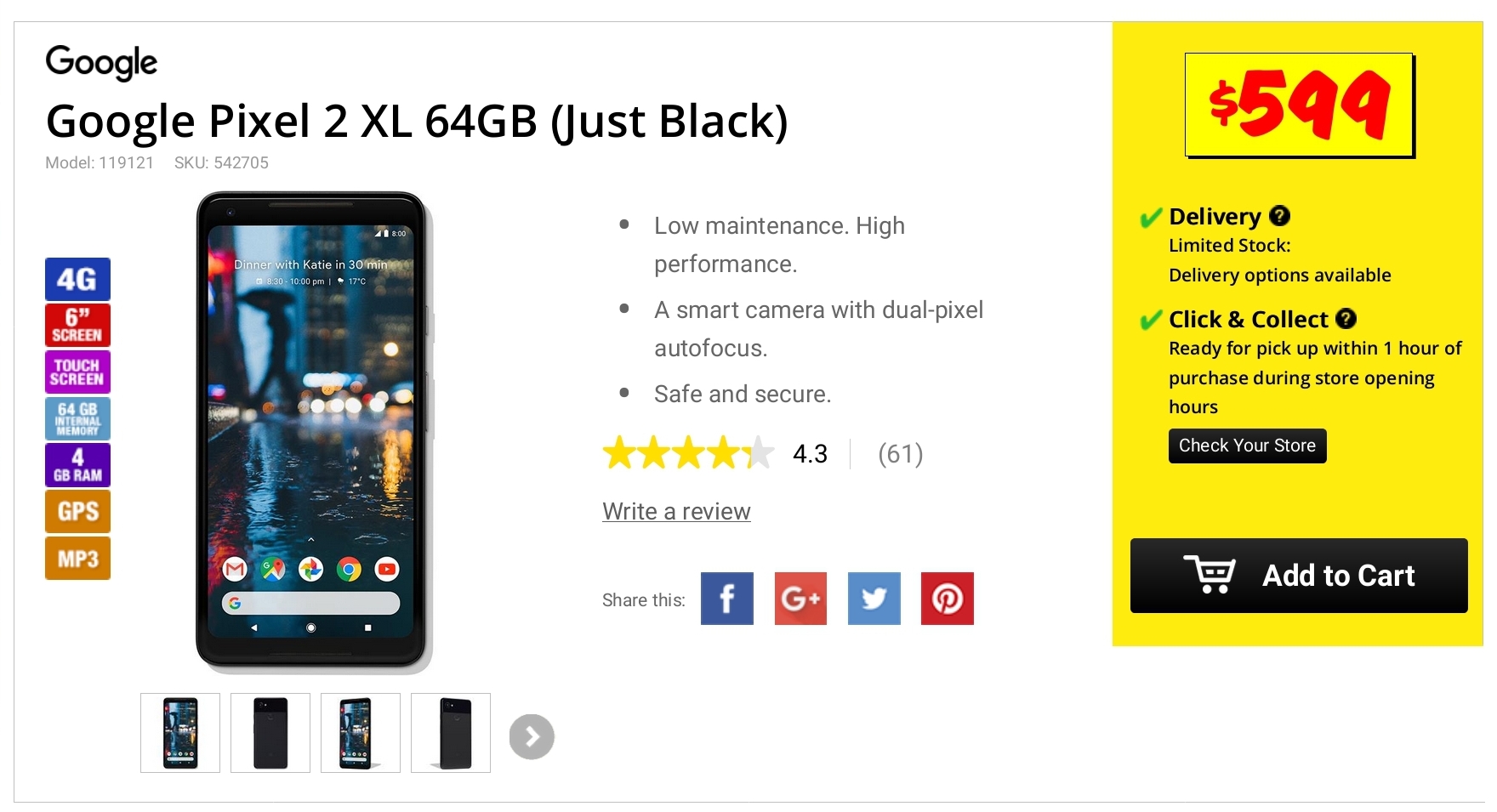Click the 4 GB RAM badge
The height and width of the screenshot is (812, 1497).
point(77,464)
